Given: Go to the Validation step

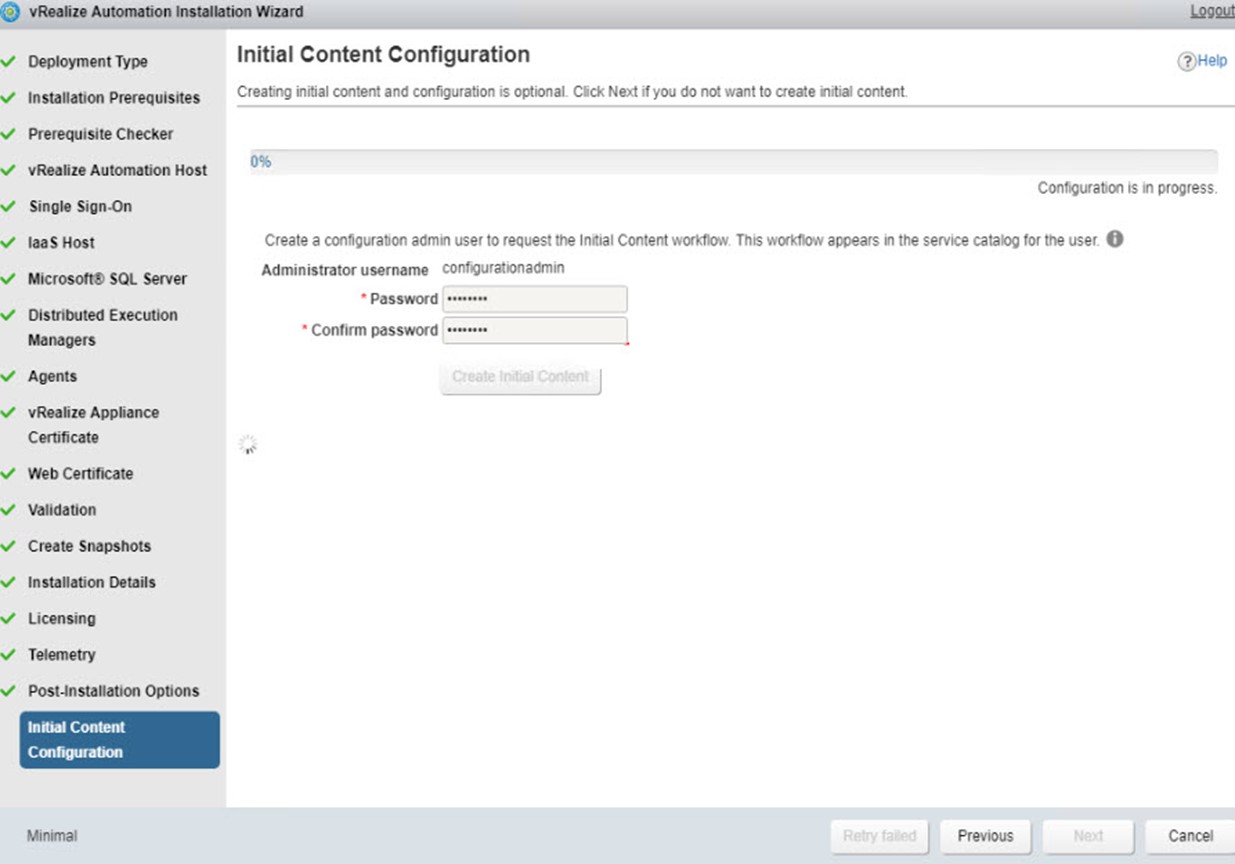Looking at the screenshot, I should (x=62, y=510).
